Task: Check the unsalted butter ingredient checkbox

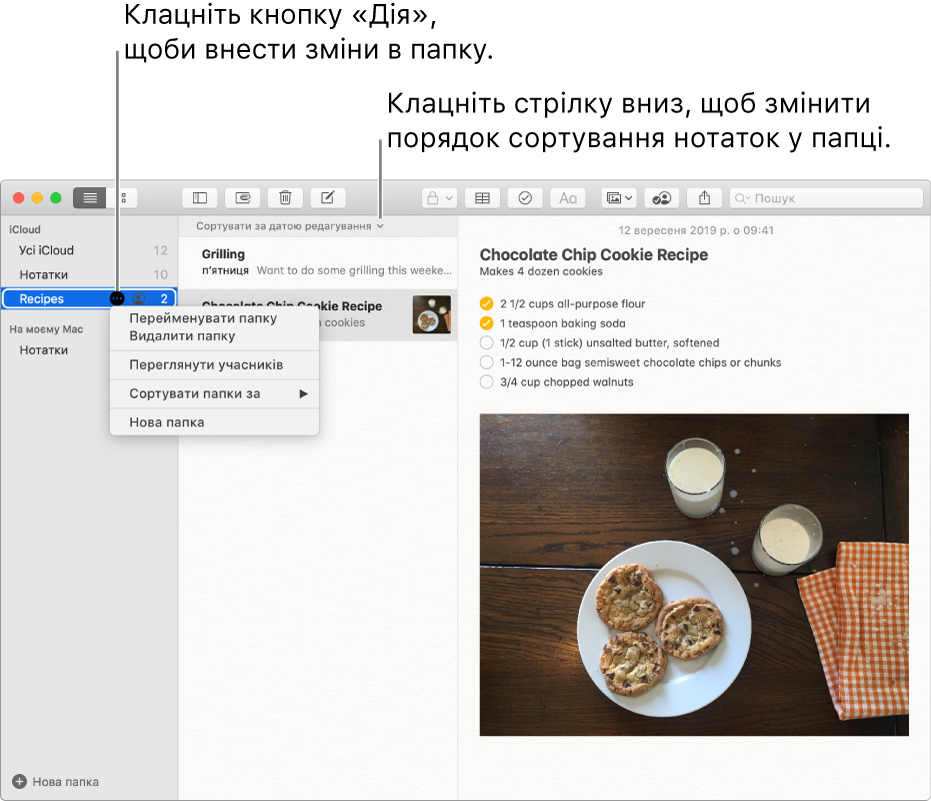Action: tap(484, 343)
